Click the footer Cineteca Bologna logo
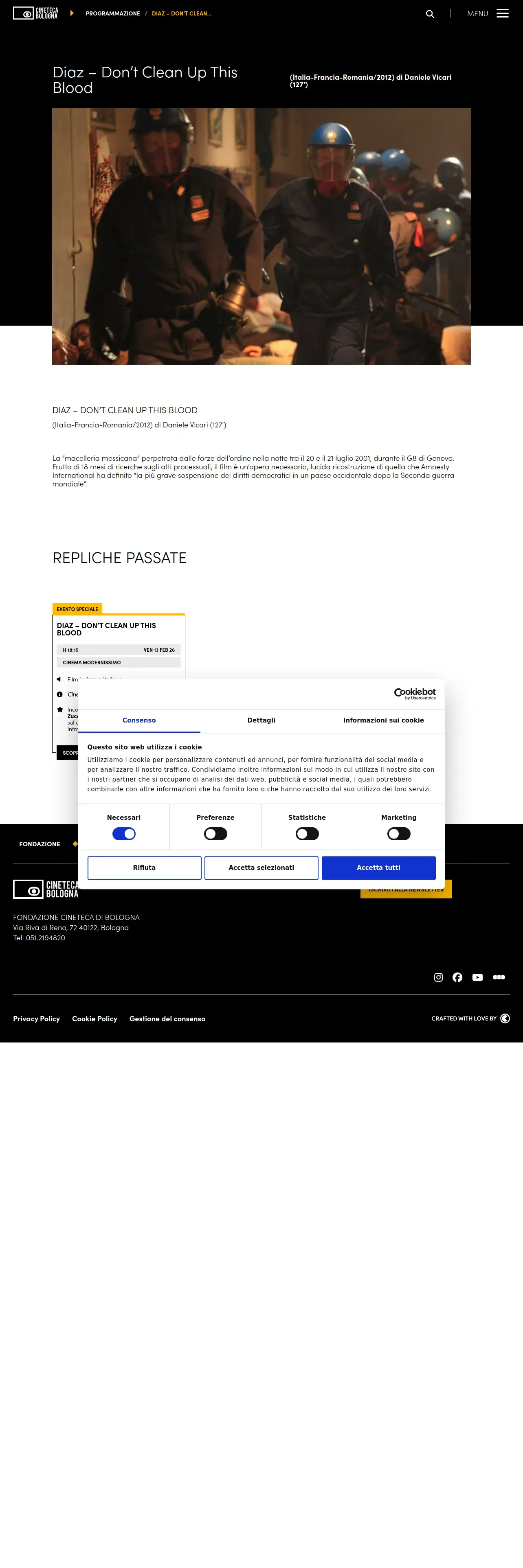 (46, 889)
